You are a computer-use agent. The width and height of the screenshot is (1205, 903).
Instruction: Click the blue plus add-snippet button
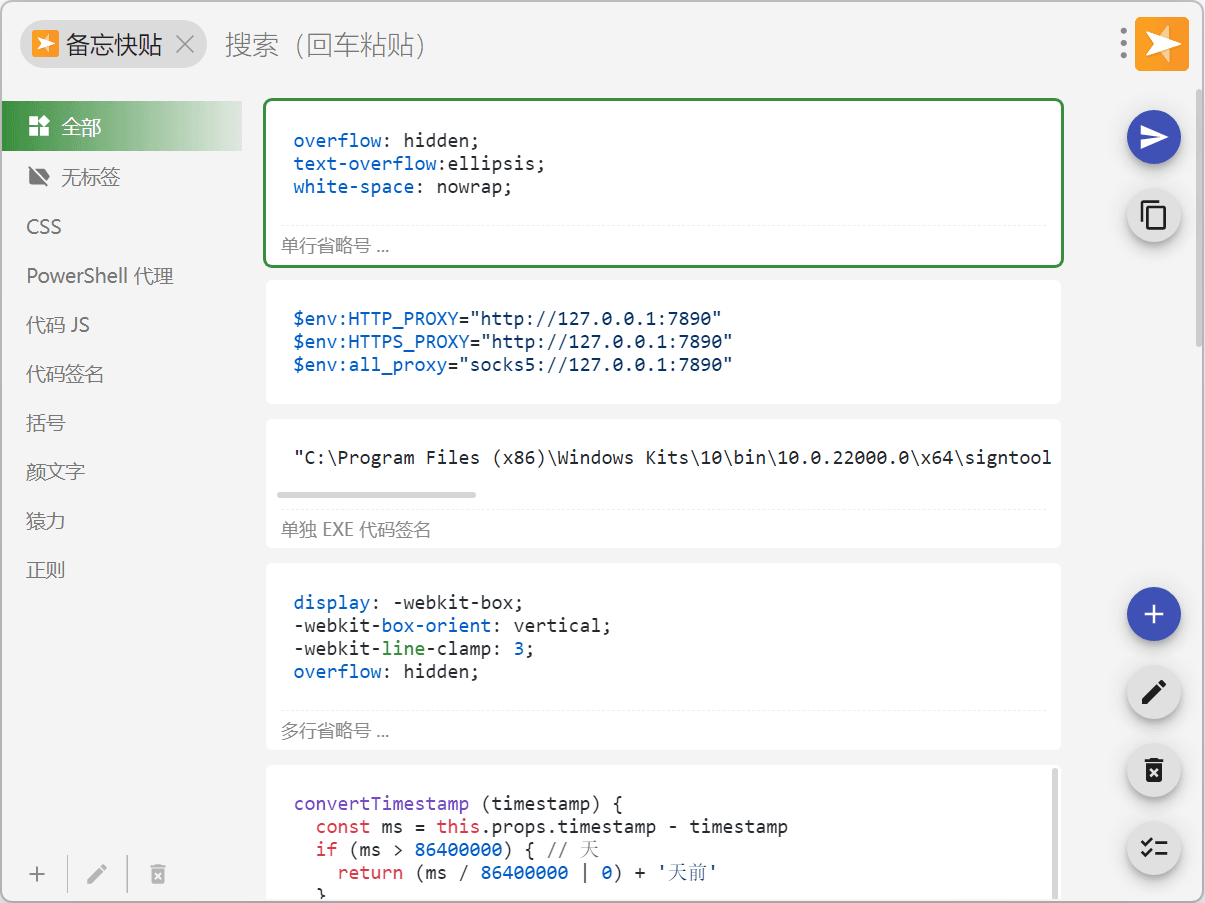(1153, 614)
